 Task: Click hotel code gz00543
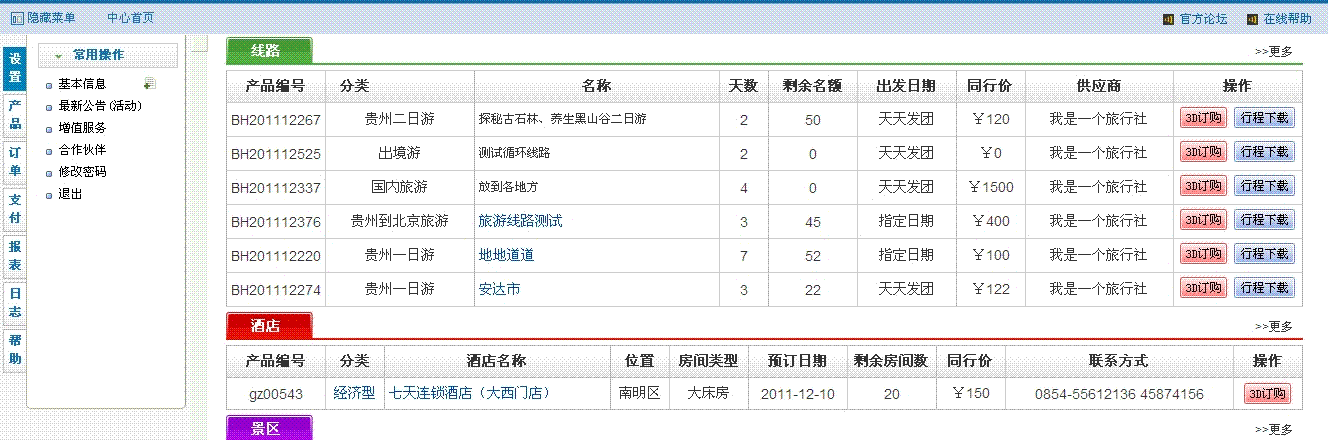(276, 395)
